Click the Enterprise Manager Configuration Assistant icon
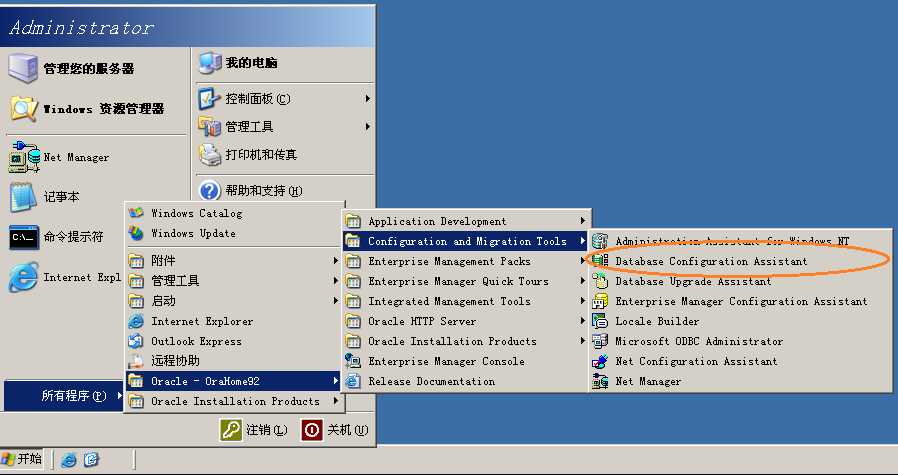 tap(600, 301)
